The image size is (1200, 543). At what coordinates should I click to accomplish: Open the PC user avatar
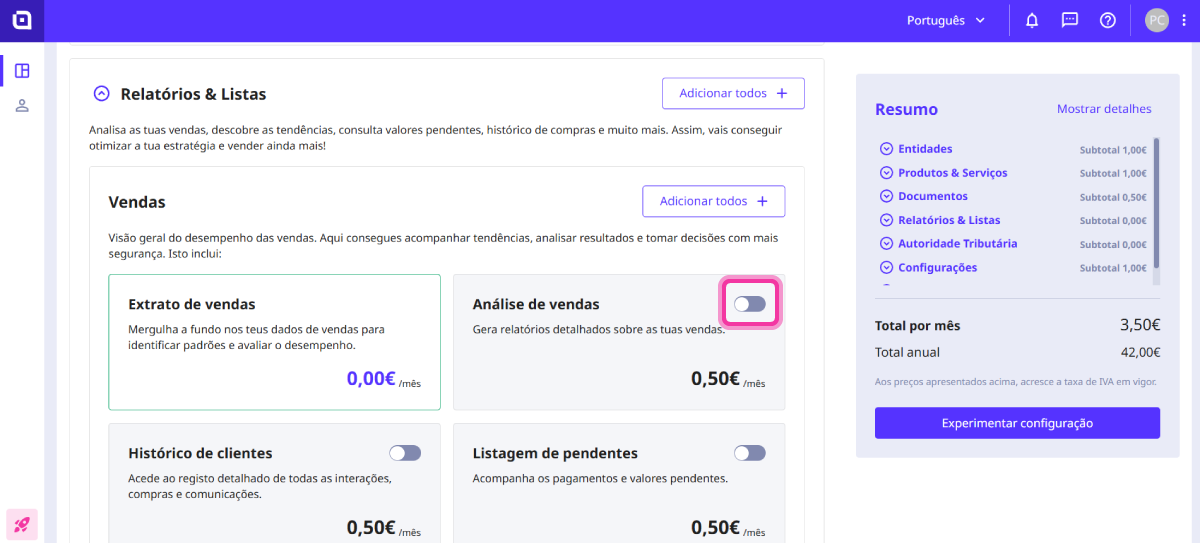(x=1156, y=20)
